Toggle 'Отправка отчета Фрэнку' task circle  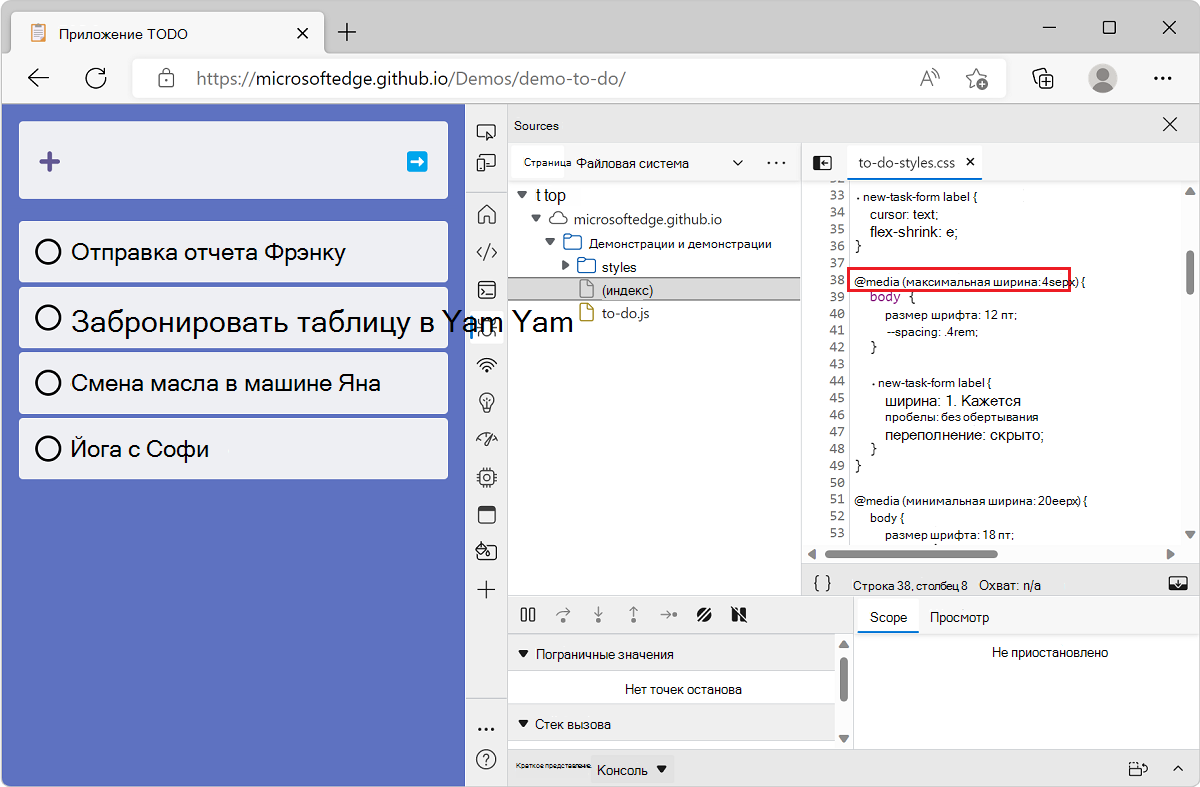point(48,252)
